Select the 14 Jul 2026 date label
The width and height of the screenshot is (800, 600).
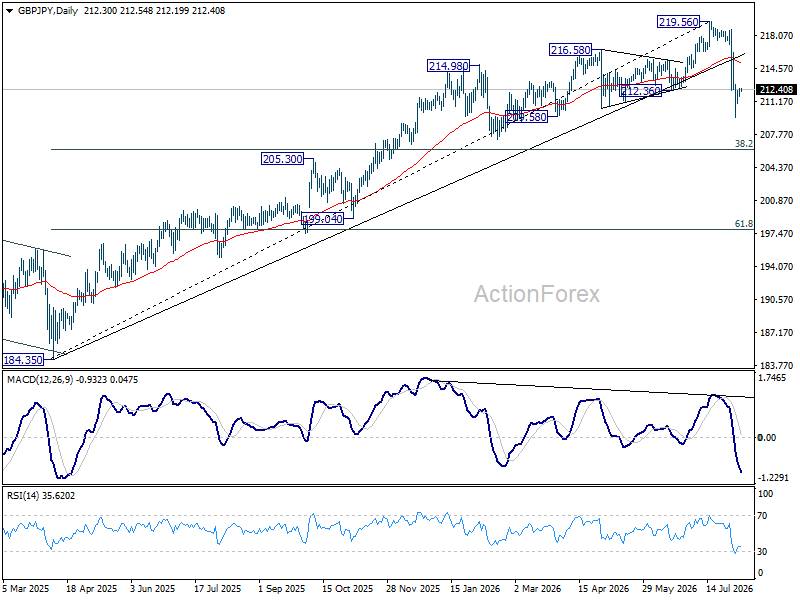pyautogui.click(x=730, y=588)
